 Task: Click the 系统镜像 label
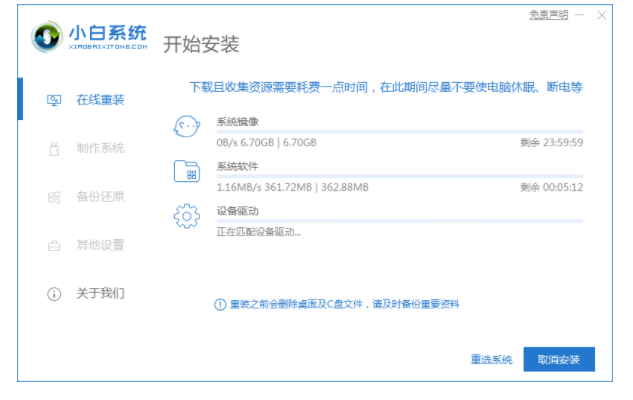coord(237,121)
